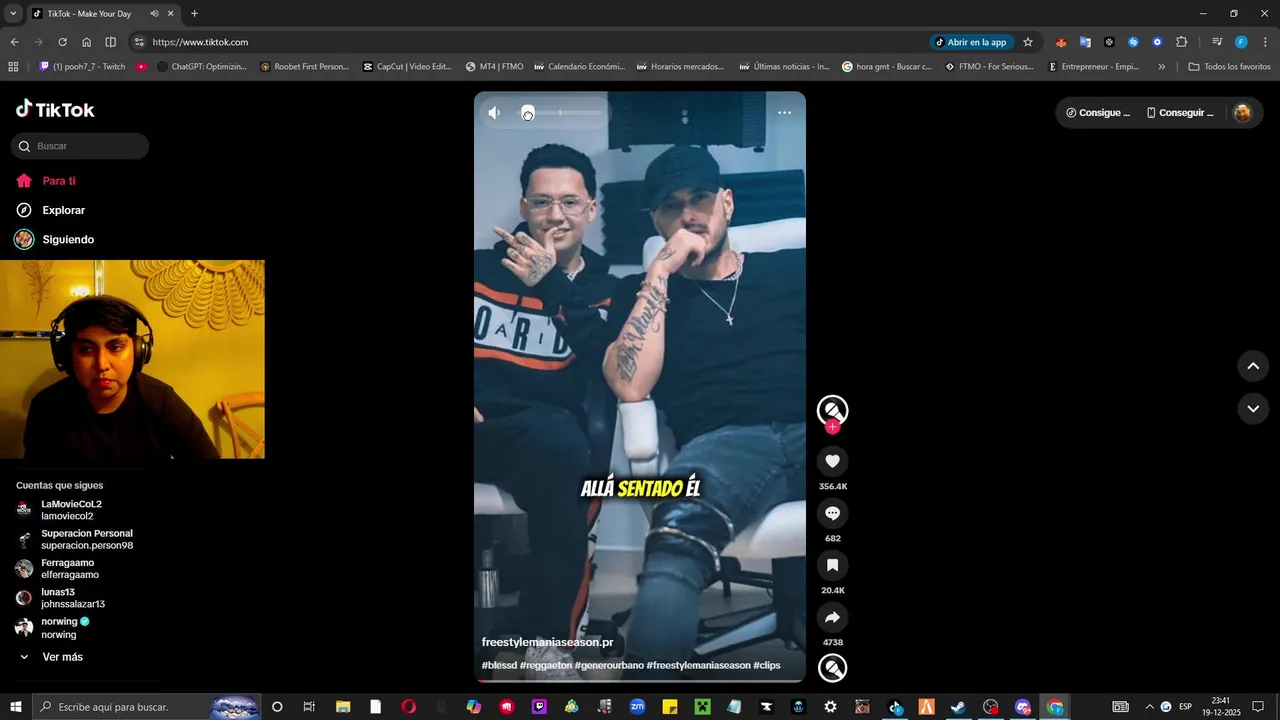This screenshot has height=720, width=1280.
Task: Open the creator's profile avatar beside the video
Action: pyautogui.click(x=832, y=410)
